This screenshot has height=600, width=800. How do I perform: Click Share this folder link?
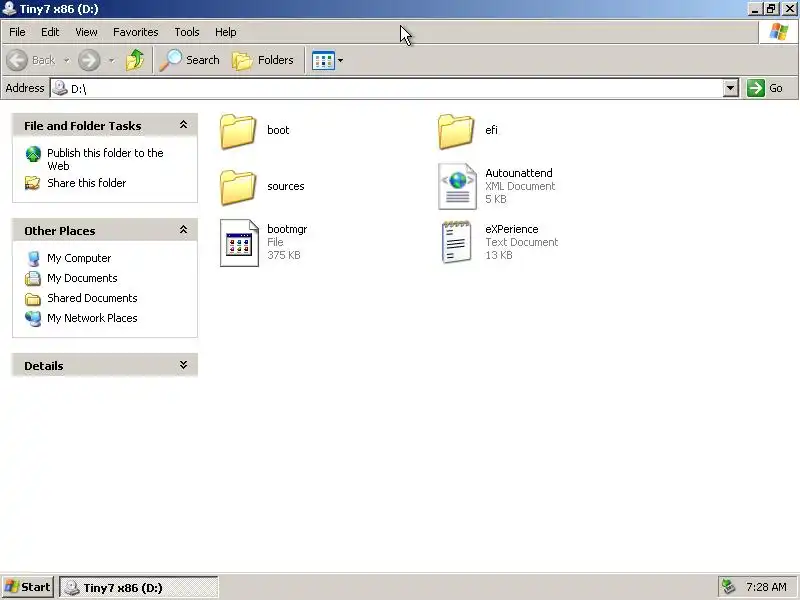pyautogui.click(x=86, y=183)
